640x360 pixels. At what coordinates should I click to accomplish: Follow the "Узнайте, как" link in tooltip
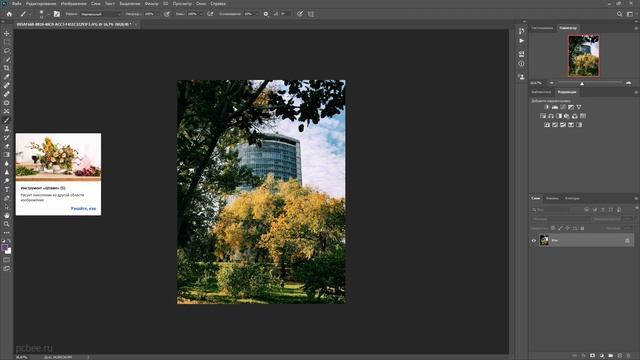(83, 209)
